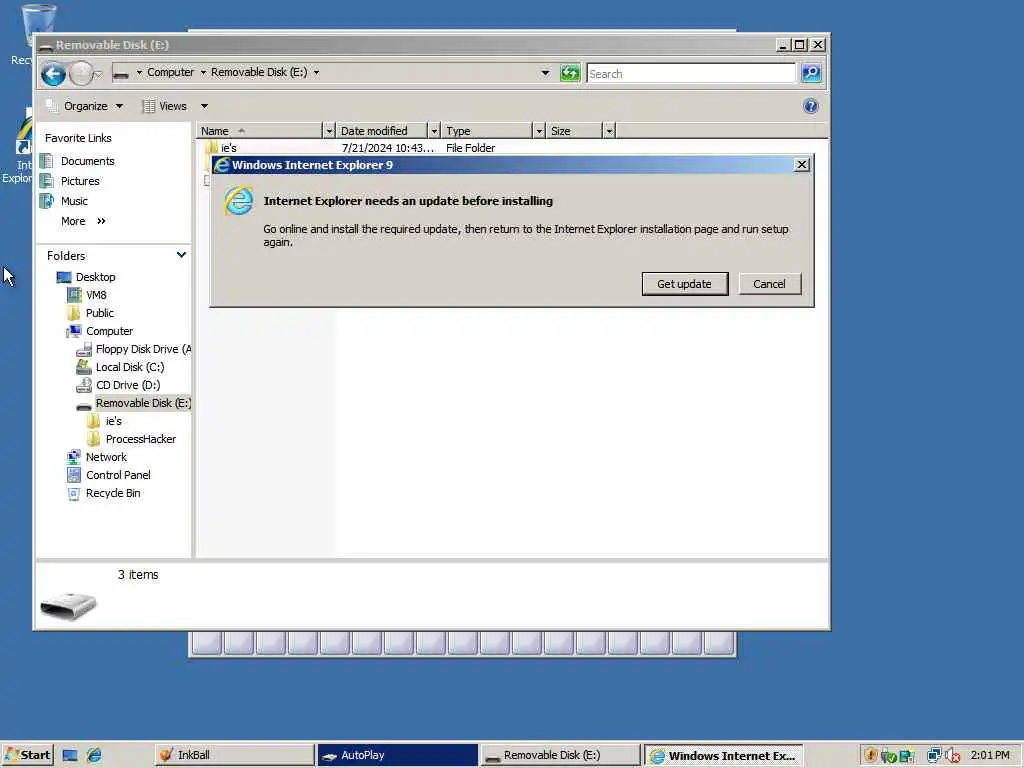The height and width of the screenshot is (768, 1024).
Task: Click the volume icon in system tray
Action: (953, 756)
